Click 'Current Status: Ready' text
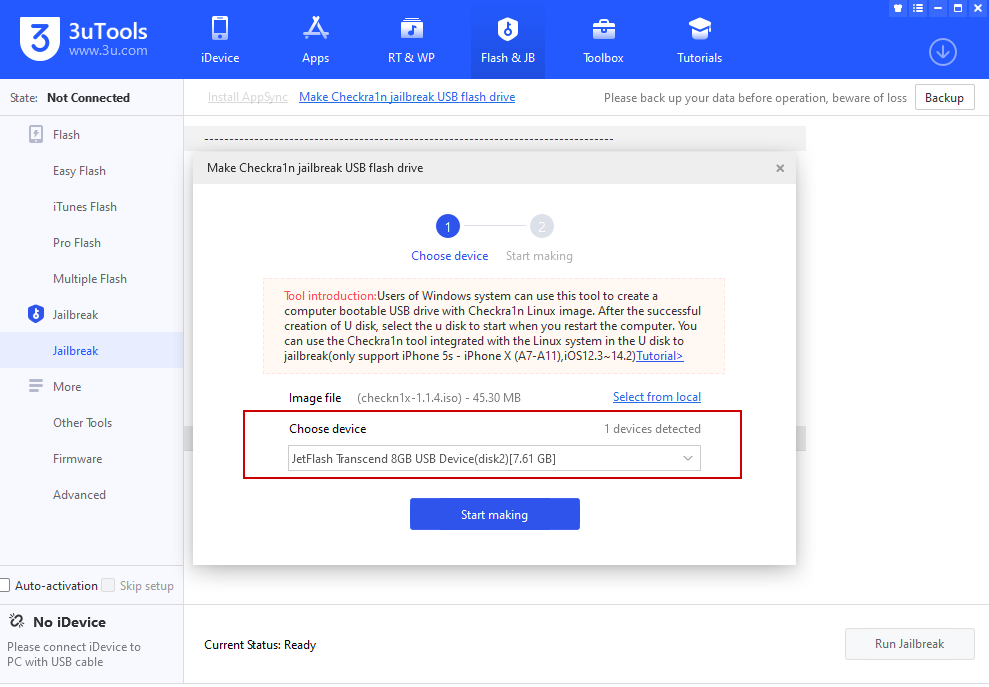This screenshot has width=989, height=687. tap(260, 645)
